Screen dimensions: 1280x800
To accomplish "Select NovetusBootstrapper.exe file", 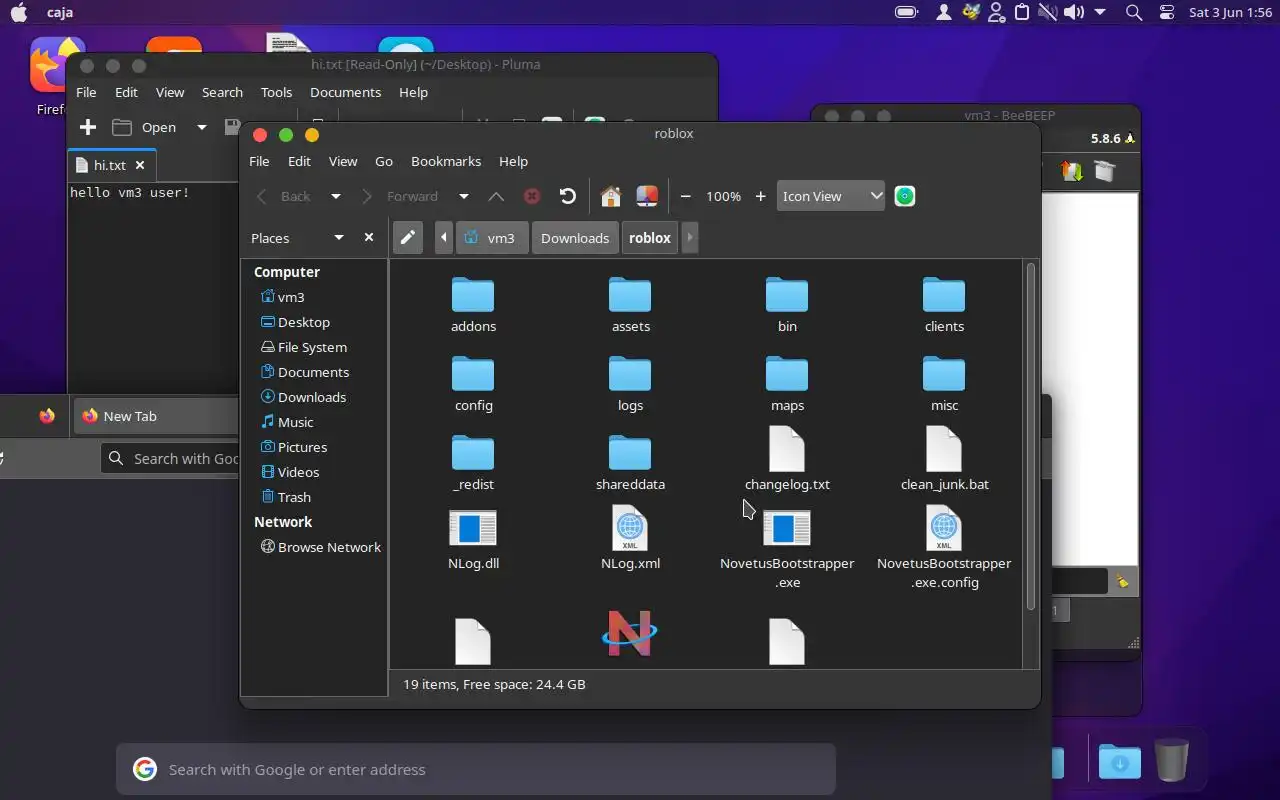I will click(x=787, y=547).
